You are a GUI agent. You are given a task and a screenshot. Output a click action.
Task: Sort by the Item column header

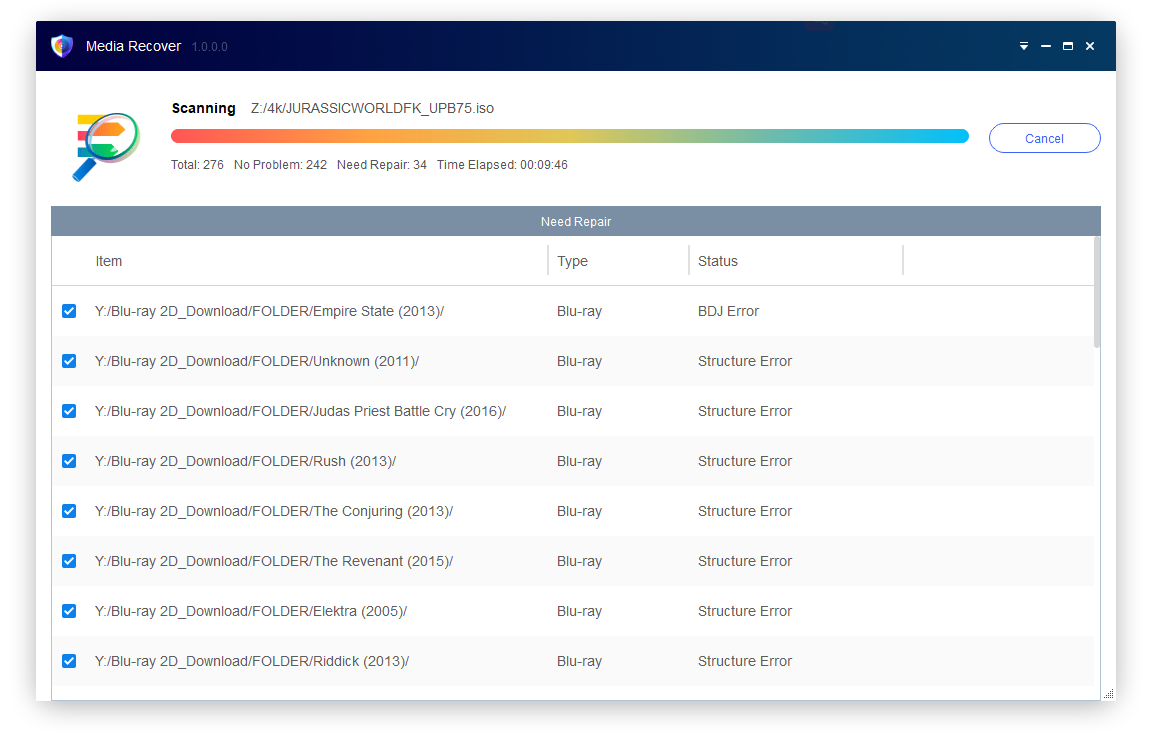109,261
